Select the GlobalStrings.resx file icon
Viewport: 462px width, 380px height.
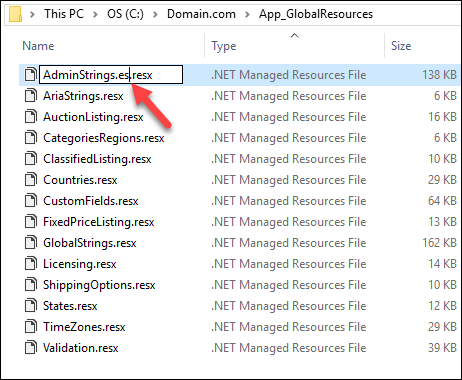31,243
